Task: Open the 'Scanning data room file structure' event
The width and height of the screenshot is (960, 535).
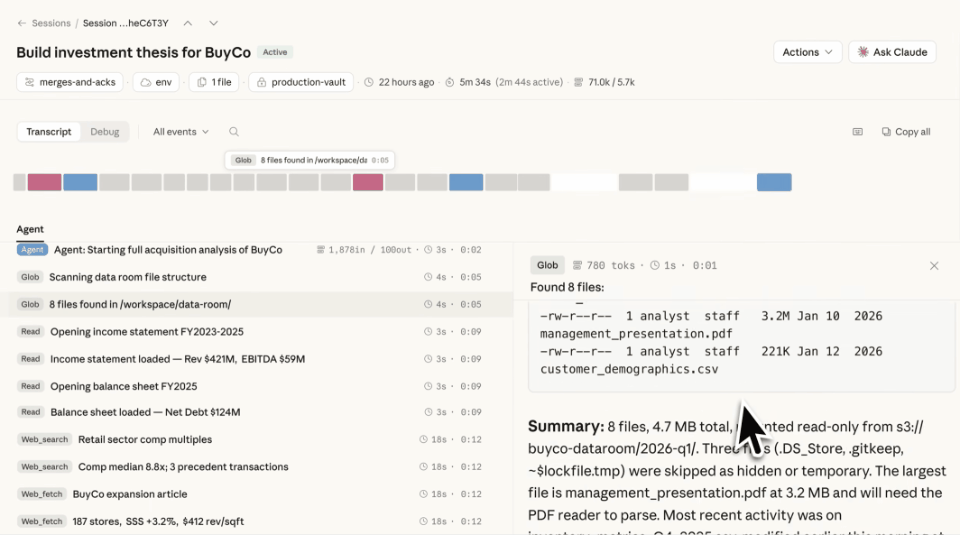Action: coord(127,277)
